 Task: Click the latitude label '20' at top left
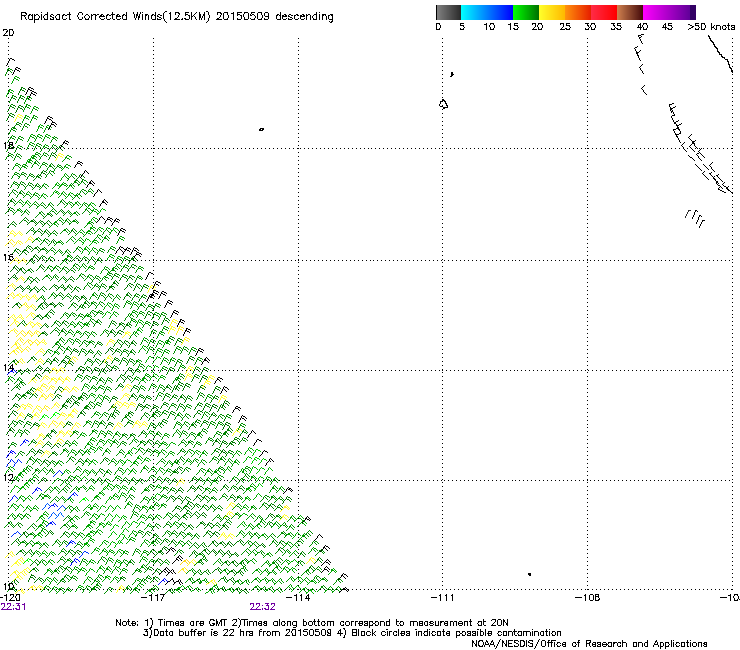pyautogui.click(x=8, y=33)
